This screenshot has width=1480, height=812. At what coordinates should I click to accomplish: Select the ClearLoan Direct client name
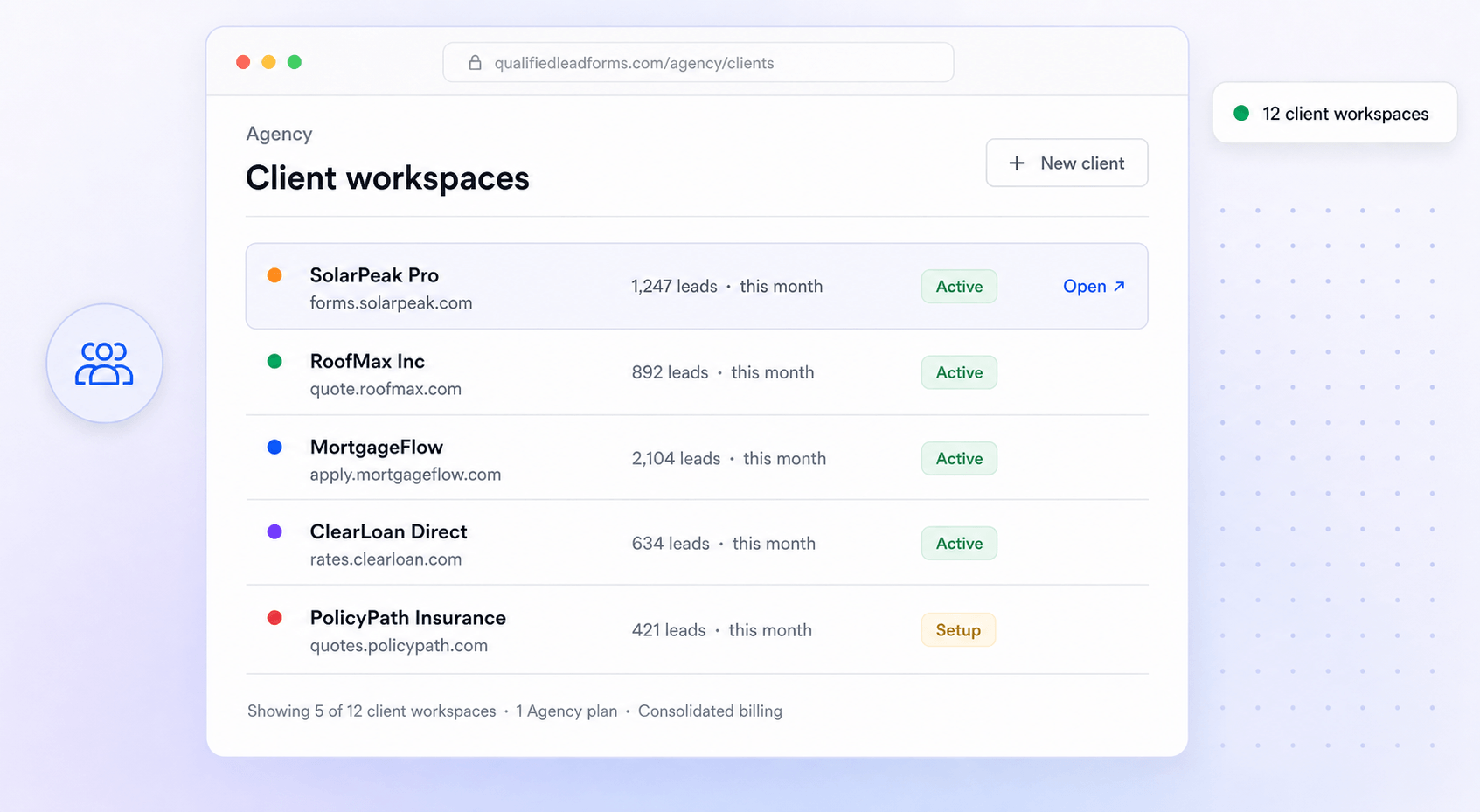click(x=389, y=531)
